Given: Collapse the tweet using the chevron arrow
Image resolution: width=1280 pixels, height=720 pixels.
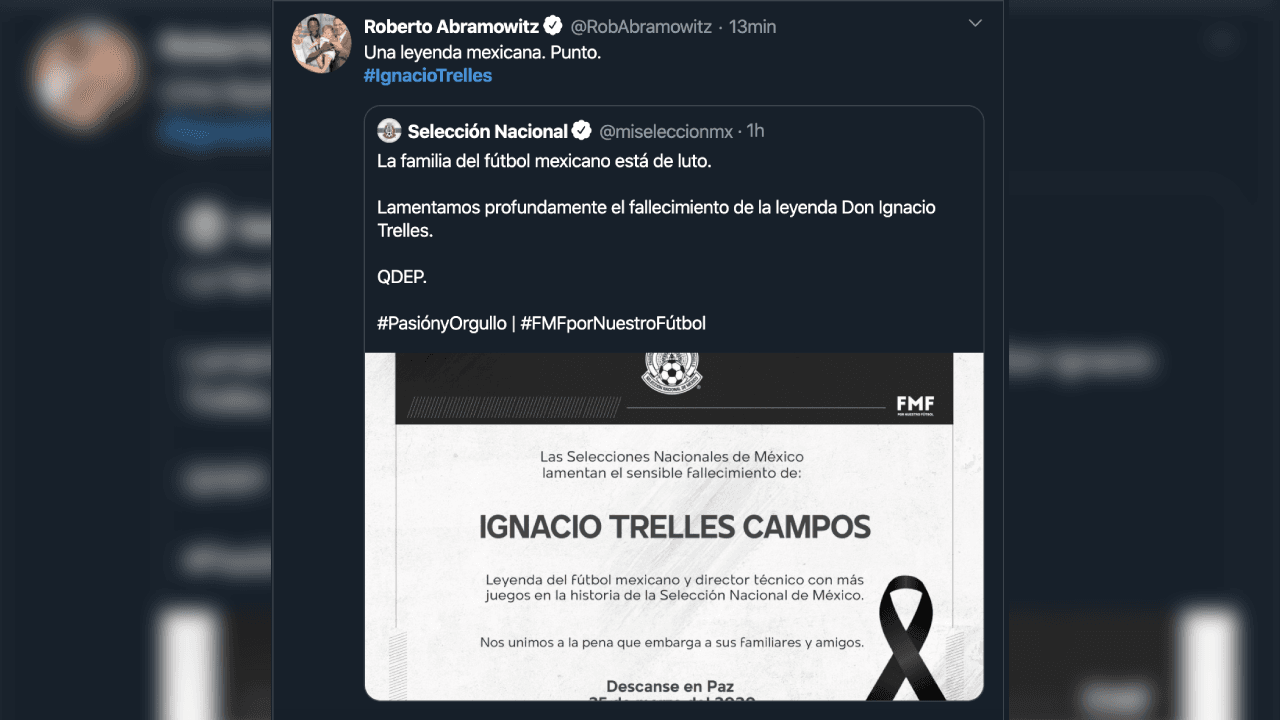Looking at the screenshot, I should (x=975, y=23).
